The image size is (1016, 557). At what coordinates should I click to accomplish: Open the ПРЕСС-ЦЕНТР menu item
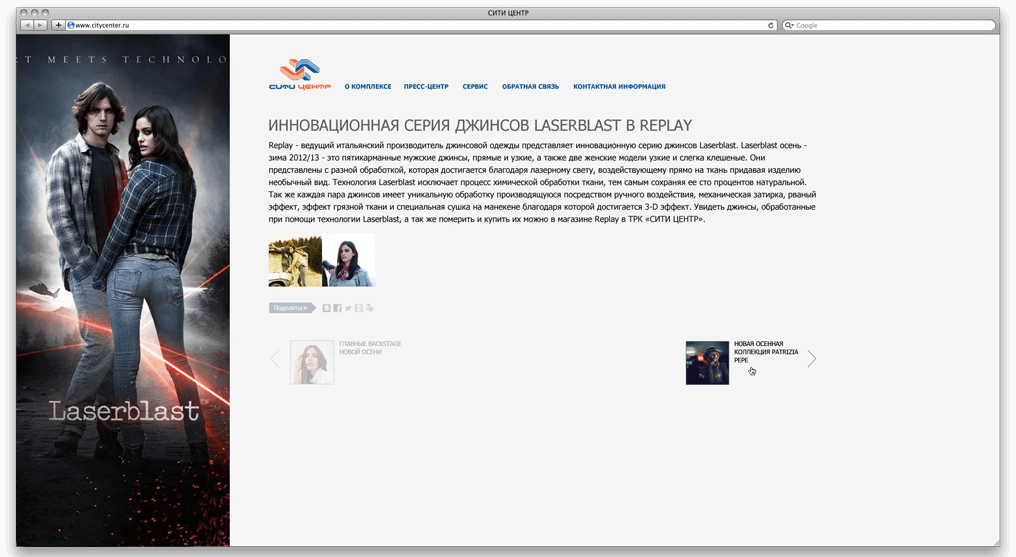coord(426,86)
